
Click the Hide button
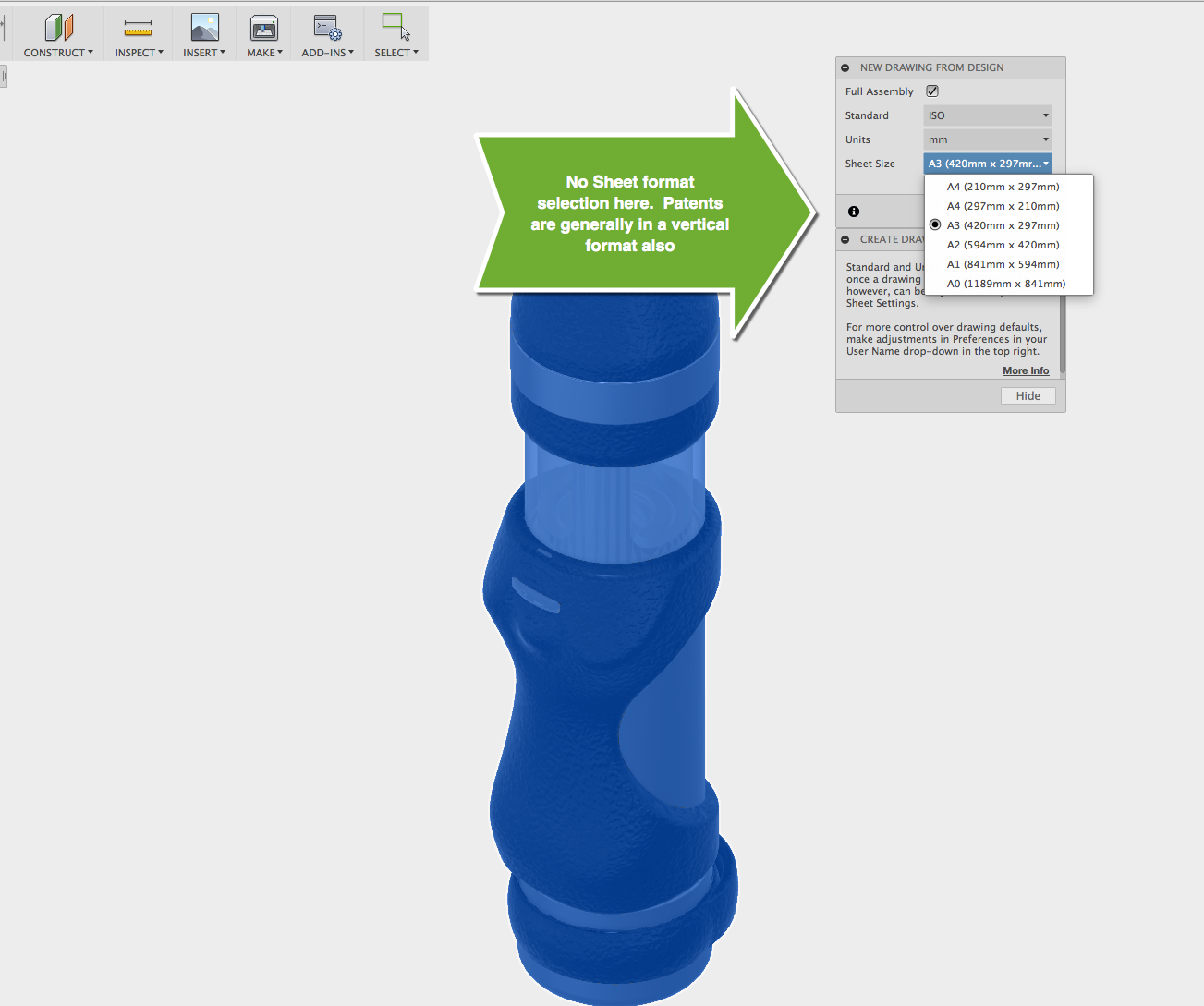[x=1028, y=395]
